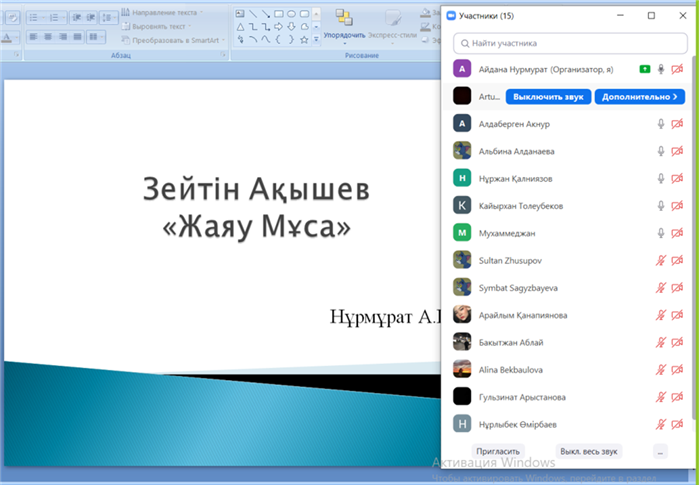700x485 pixels.
Task: Toggle center text alignment in Абзац group
Action: pos(48,37)
